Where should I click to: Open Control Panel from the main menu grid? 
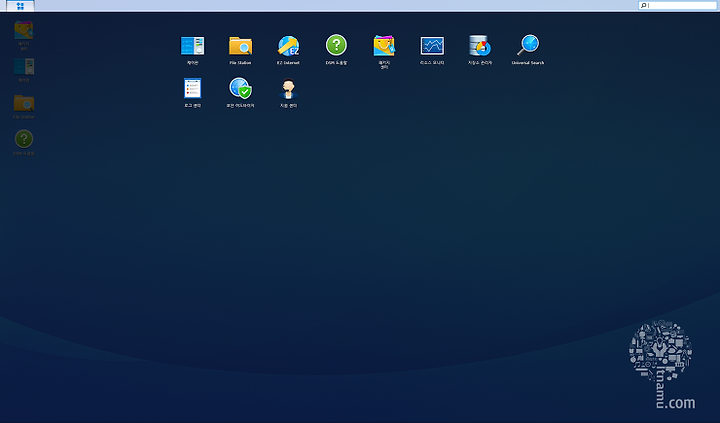pos(192,46)
